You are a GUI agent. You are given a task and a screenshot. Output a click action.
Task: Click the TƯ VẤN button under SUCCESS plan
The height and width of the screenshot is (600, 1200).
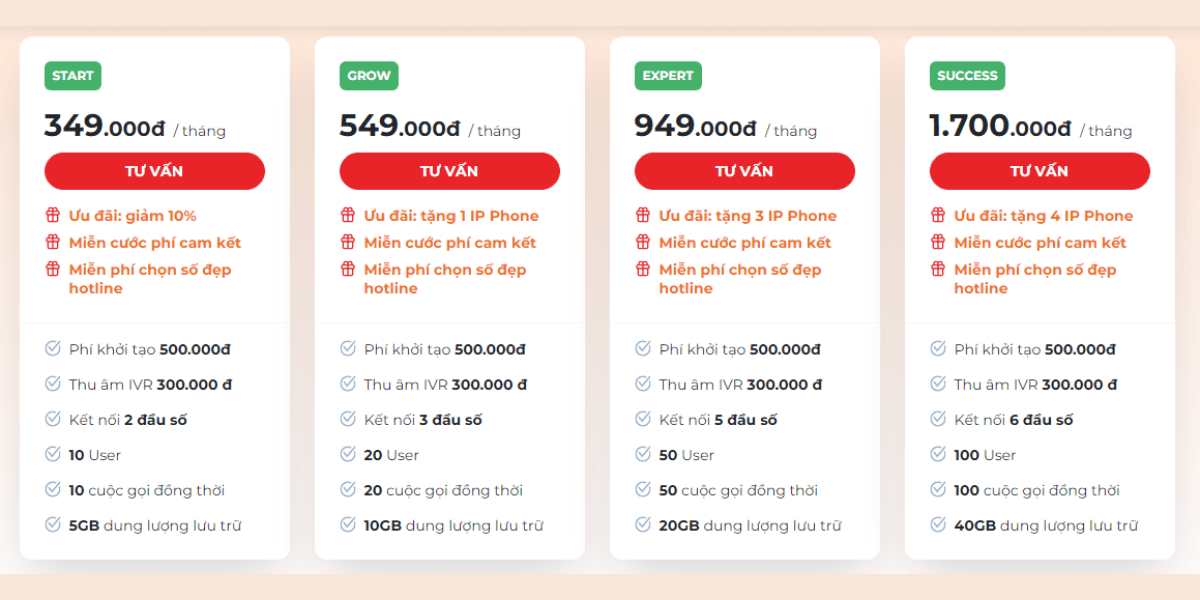(1039, 171)
